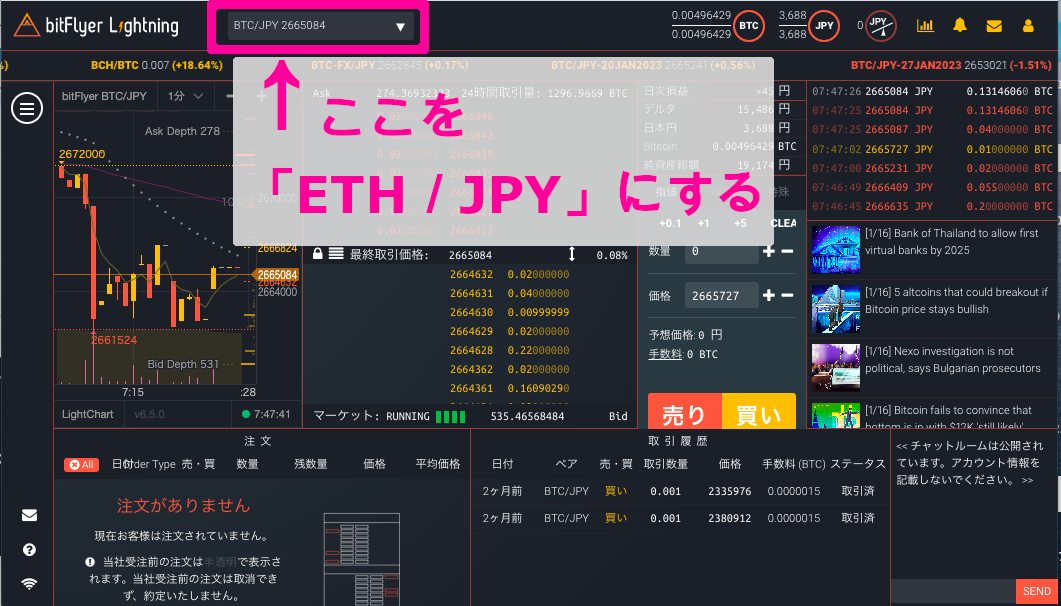Screen dimensions: 1061x606
Task: Open headline 'Nexo investigation is not political'
Action: (953, 360)
